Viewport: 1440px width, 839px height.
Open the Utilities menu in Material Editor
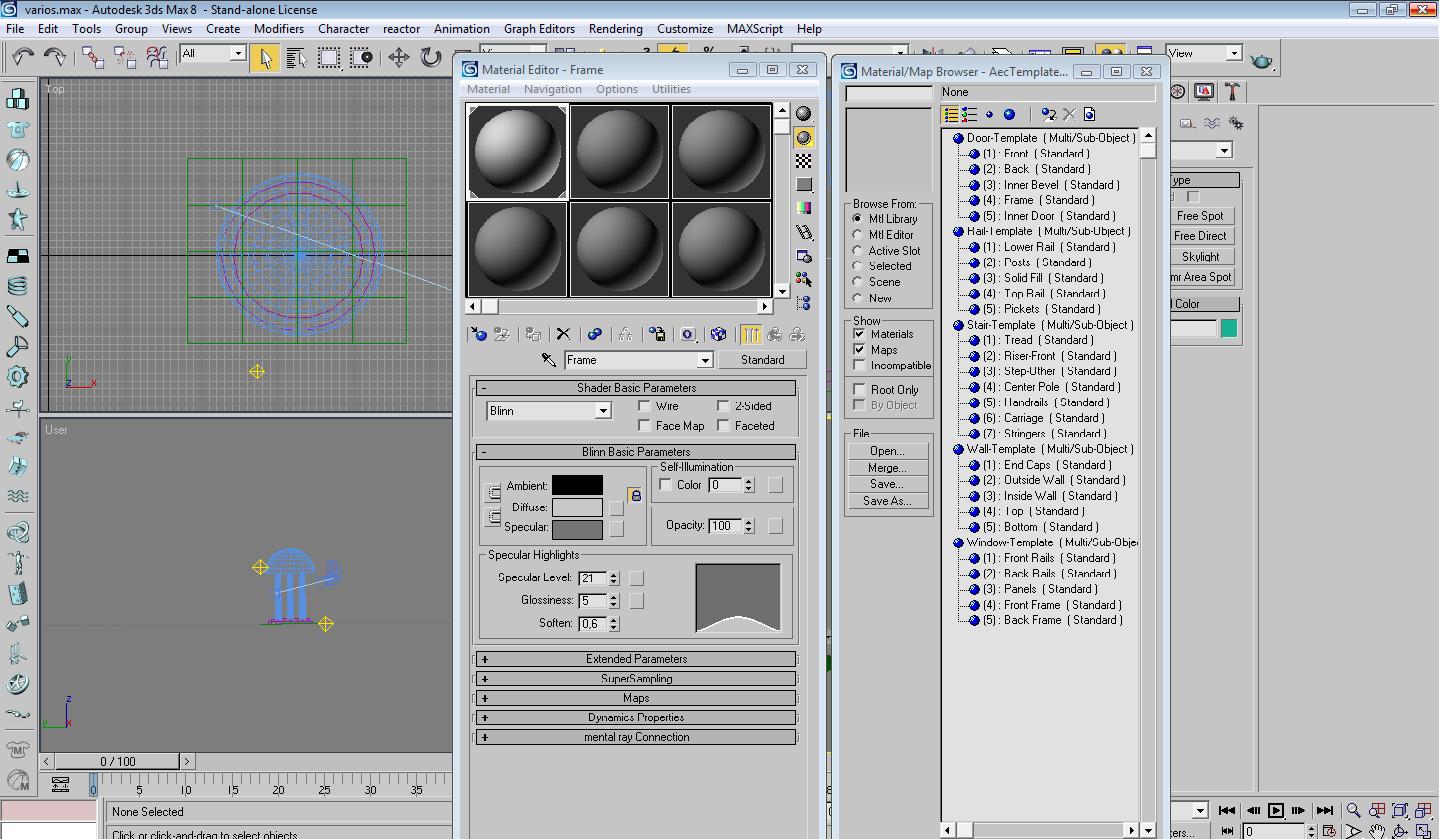[671, 89]
